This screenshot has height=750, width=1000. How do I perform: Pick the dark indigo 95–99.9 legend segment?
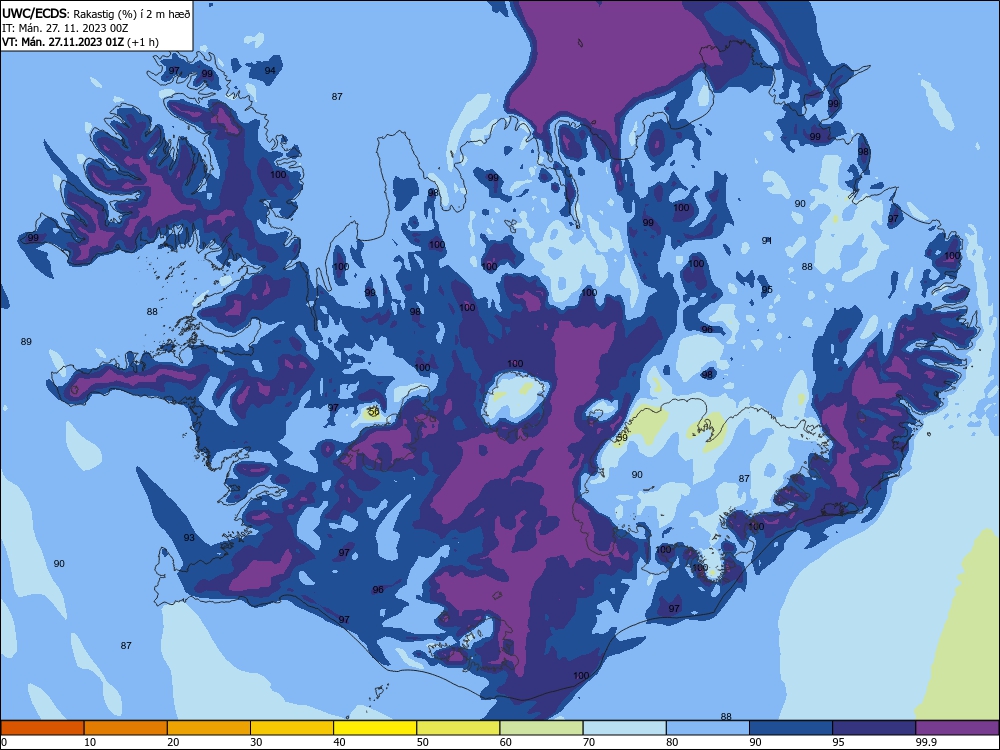click(x=874, y=728)
